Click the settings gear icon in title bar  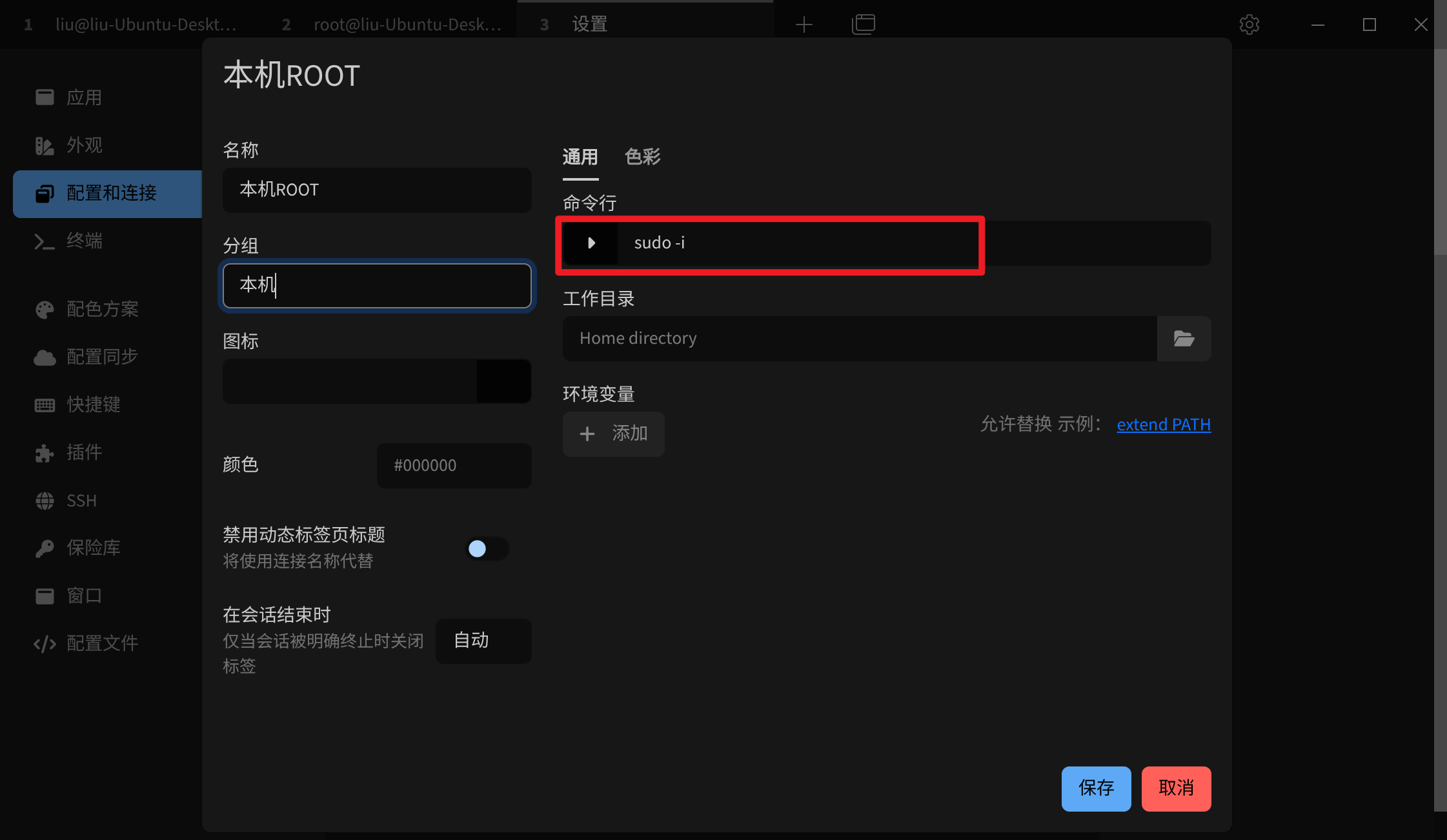tap(1249, 25)
